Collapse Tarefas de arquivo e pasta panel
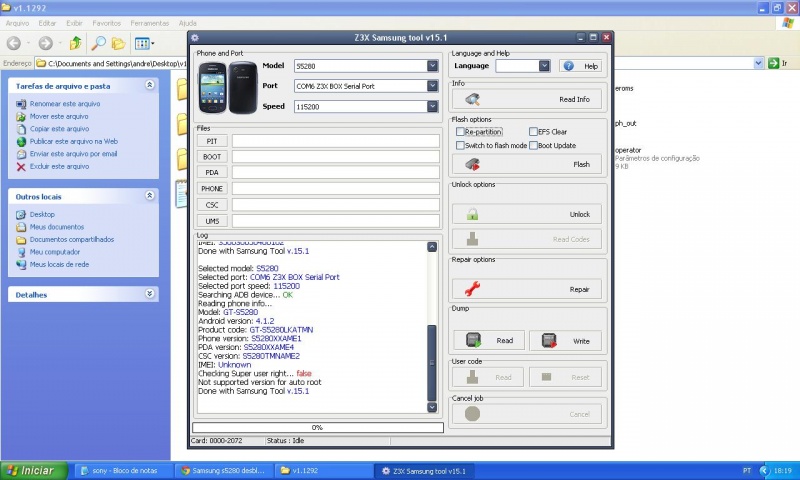Image resolution: width=800 pixels, height=480 pixels. (149, 85)
